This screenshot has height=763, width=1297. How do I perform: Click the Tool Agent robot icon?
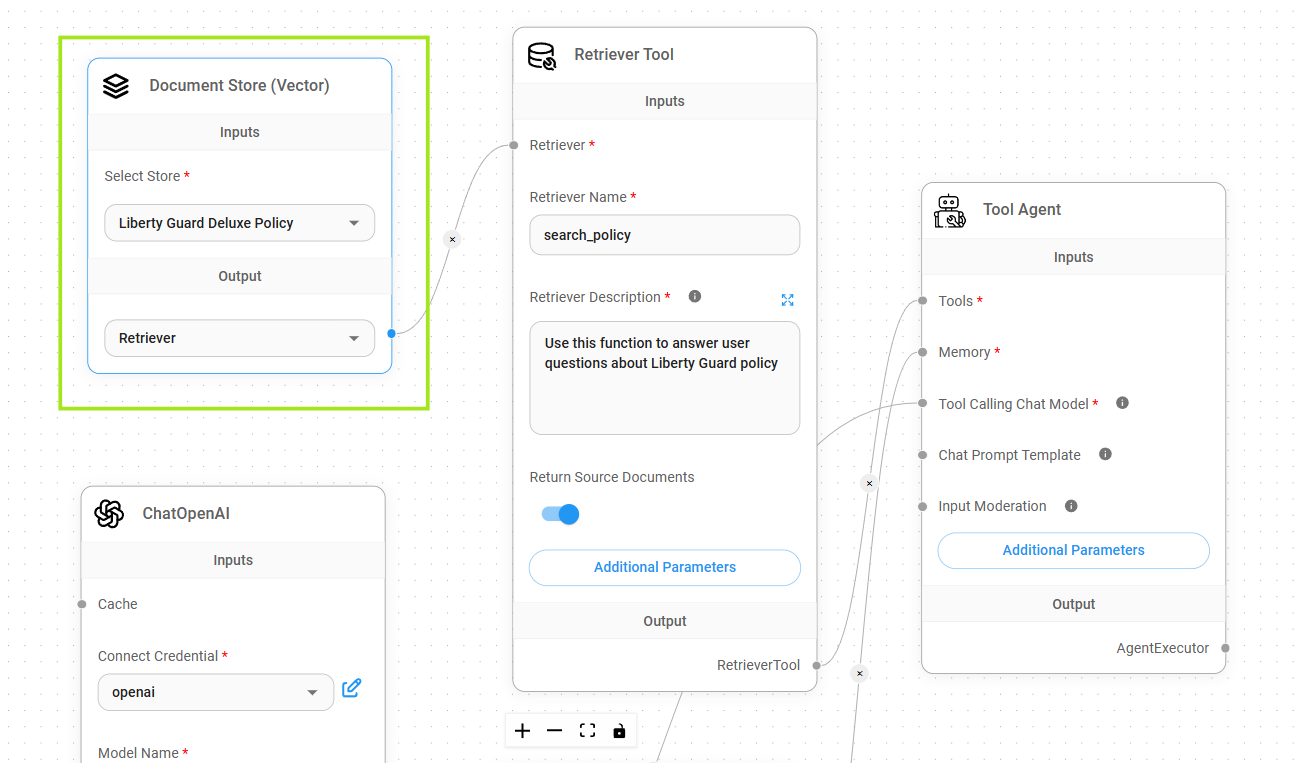click(949, 210)
